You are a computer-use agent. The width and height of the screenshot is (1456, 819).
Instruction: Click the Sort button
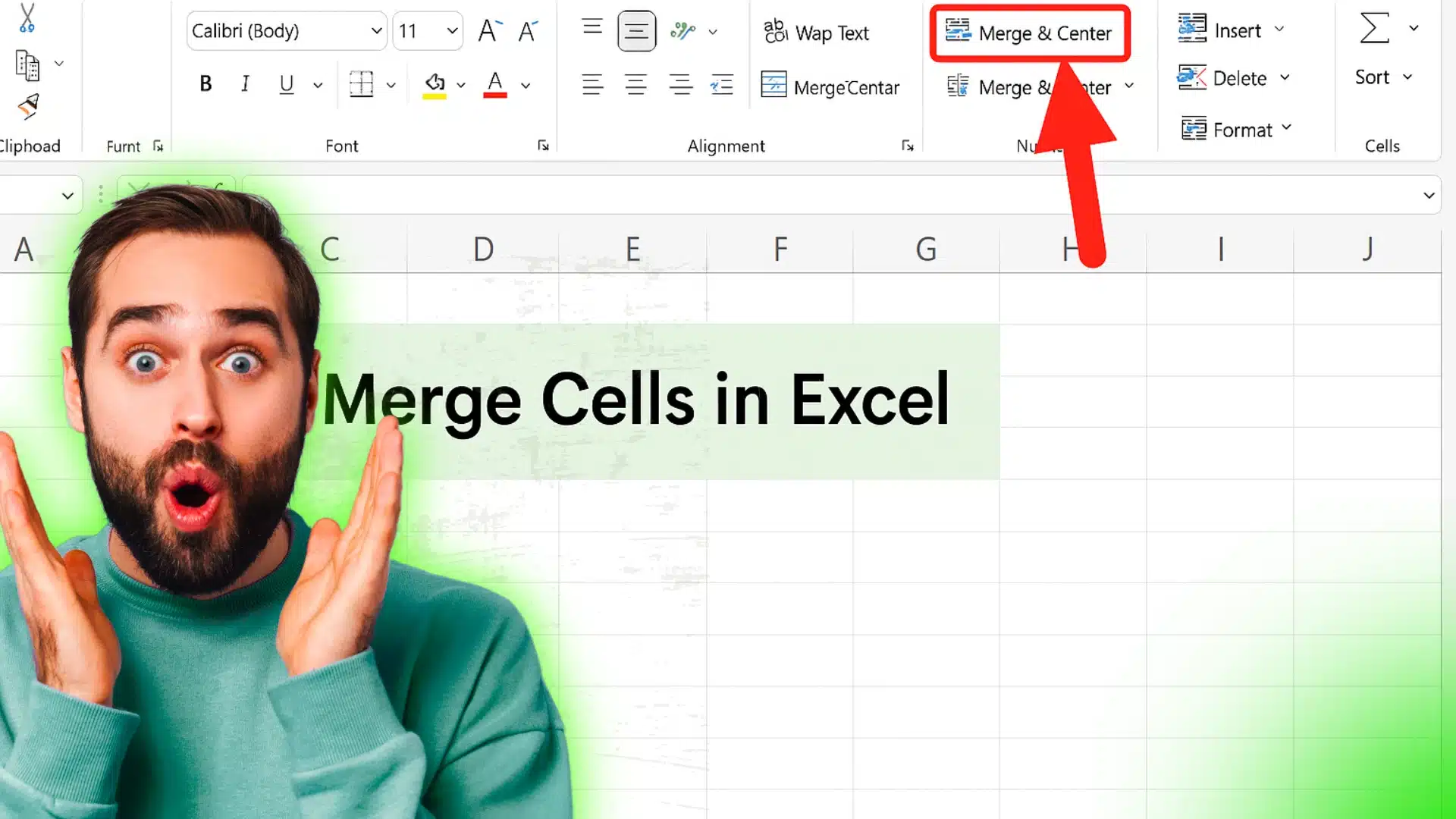point(1372,77)
